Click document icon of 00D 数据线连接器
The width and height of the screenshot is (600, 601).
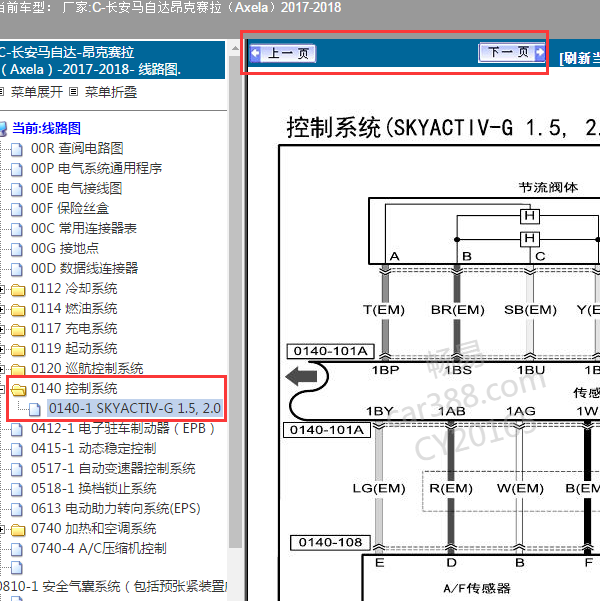(x=16, y=269)
